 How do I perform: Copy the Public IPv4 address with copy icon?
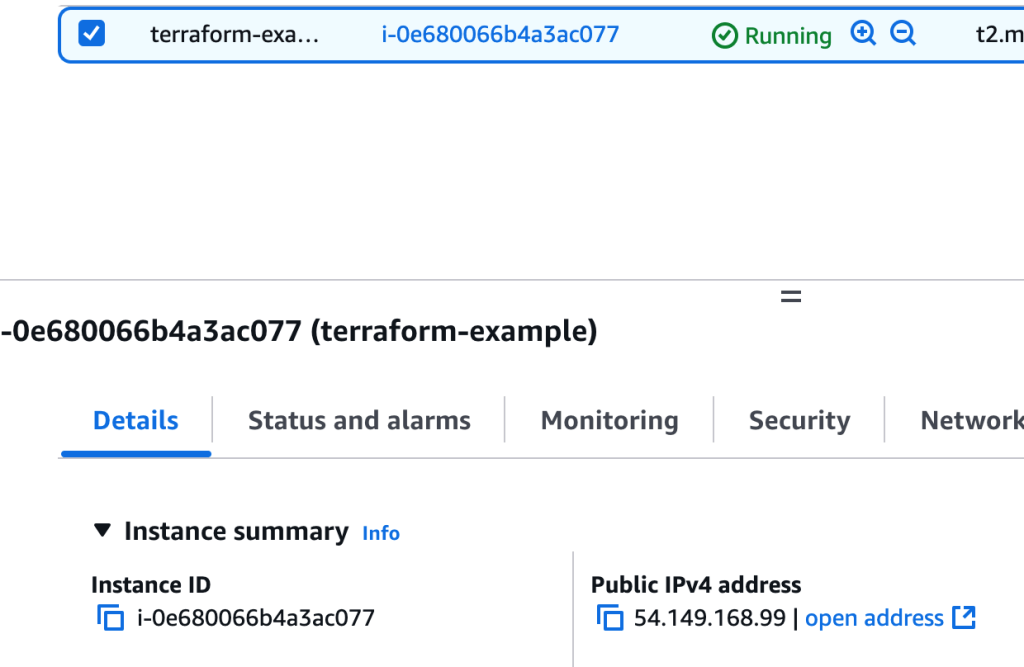(609, 618)
